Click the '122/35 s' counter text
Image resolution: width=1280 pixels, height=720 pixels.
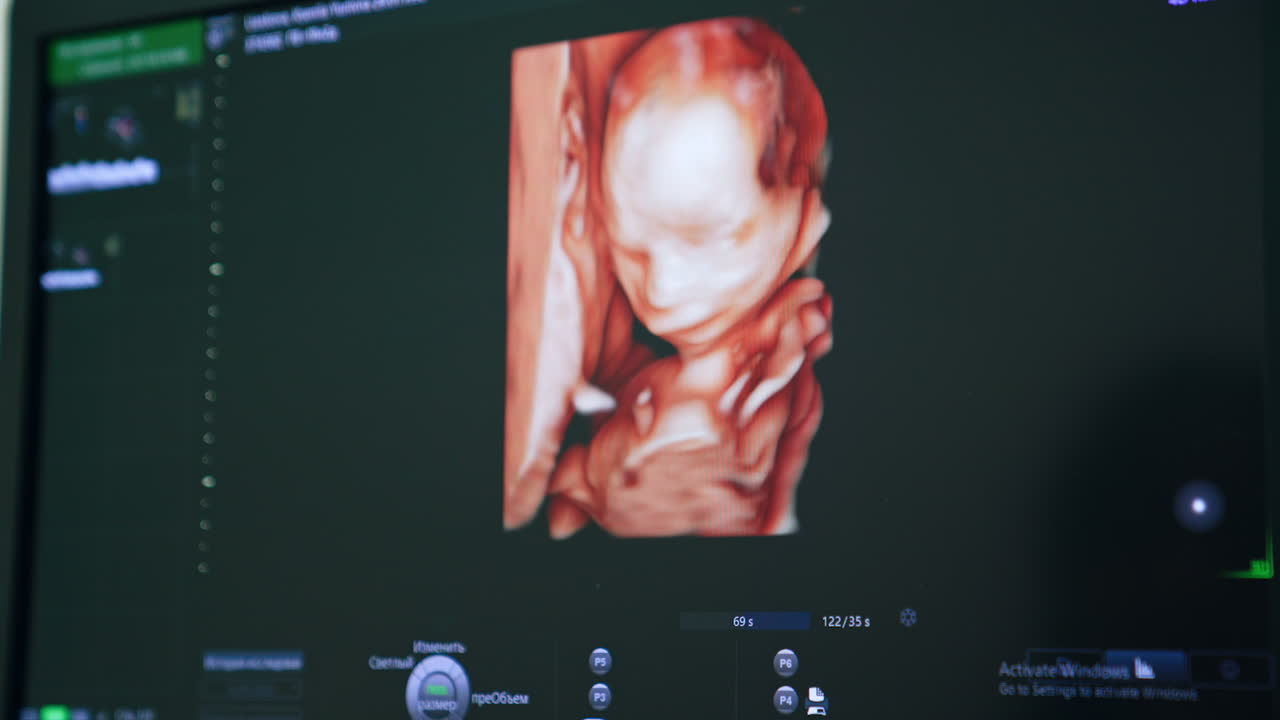[x=846, y=622]
